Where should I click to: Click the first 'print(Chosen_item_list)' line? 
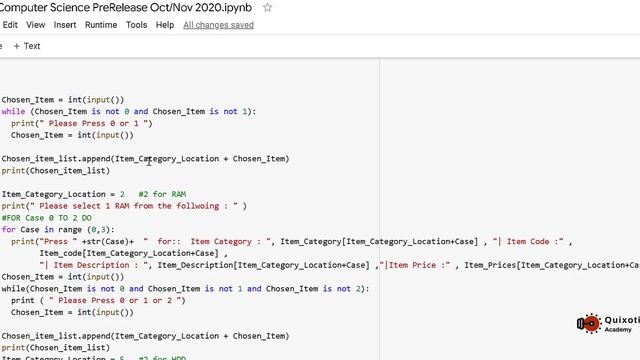[x=56, y=171]
